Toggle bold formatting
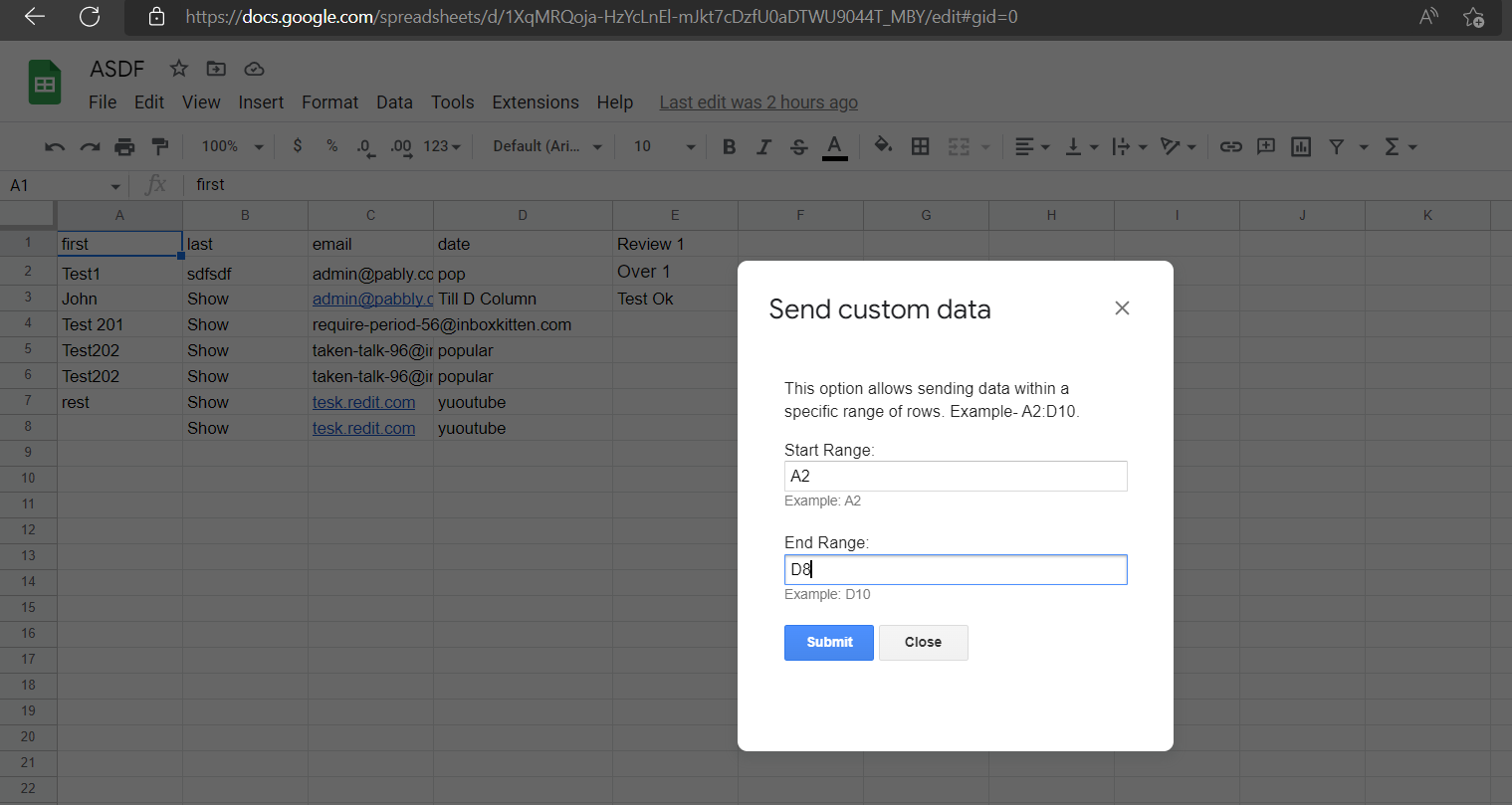 (730, 146)
